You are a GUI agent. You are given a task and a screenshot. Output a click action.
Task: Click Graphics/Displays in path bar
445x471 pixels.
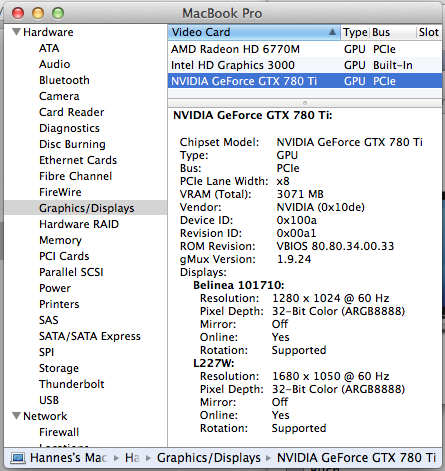pos(209,458)
